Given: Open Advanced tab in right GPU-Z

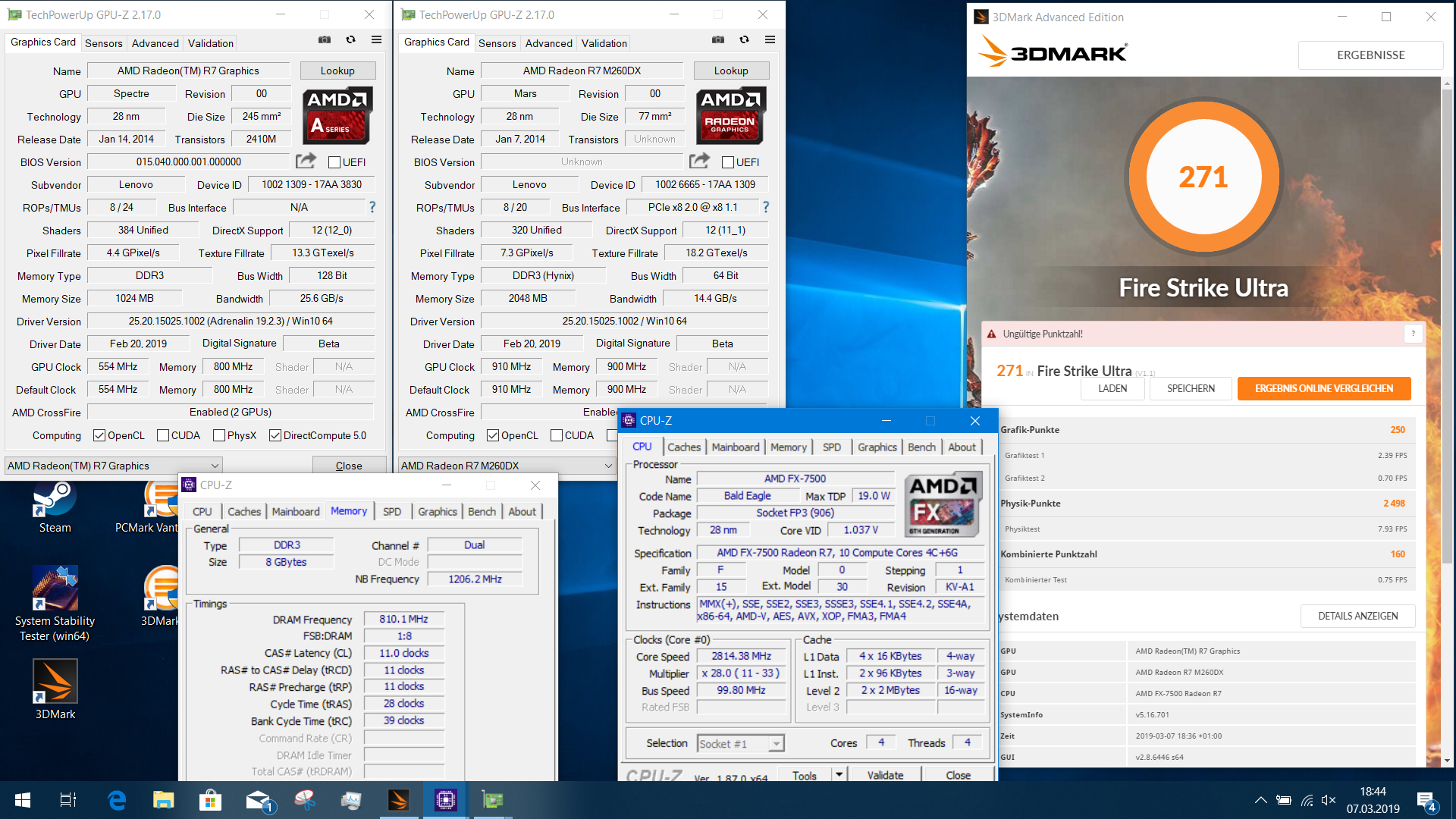Looking at the screenshot, I should pyautogui.click(x=549, y=43).
